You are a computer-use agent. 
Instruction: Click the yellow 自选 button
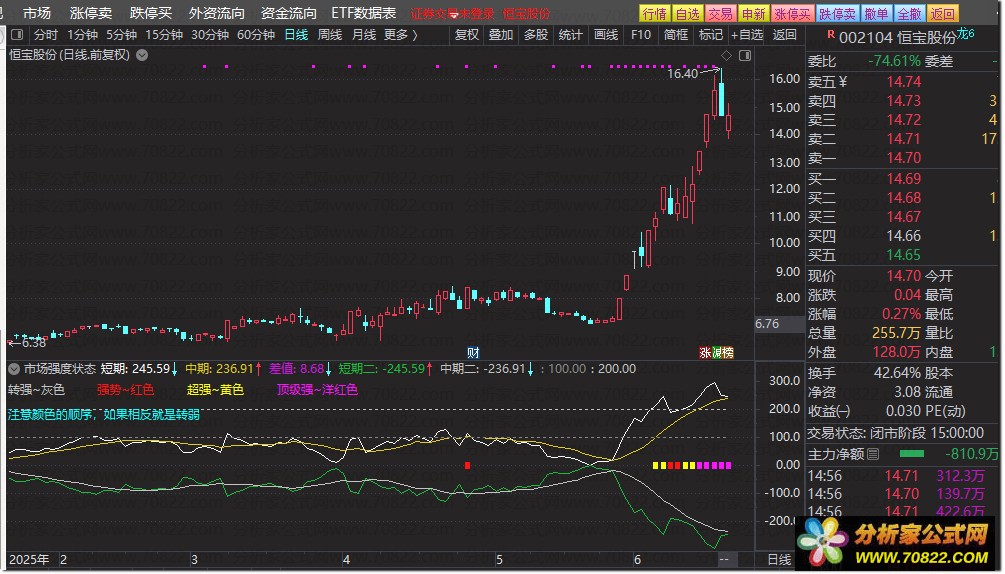[x=687, y=13]
